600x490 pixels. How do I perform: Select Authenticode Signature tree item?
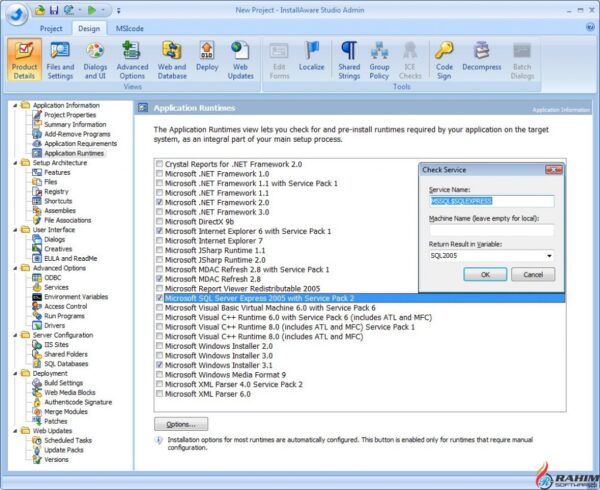click(x=78, y=402)
